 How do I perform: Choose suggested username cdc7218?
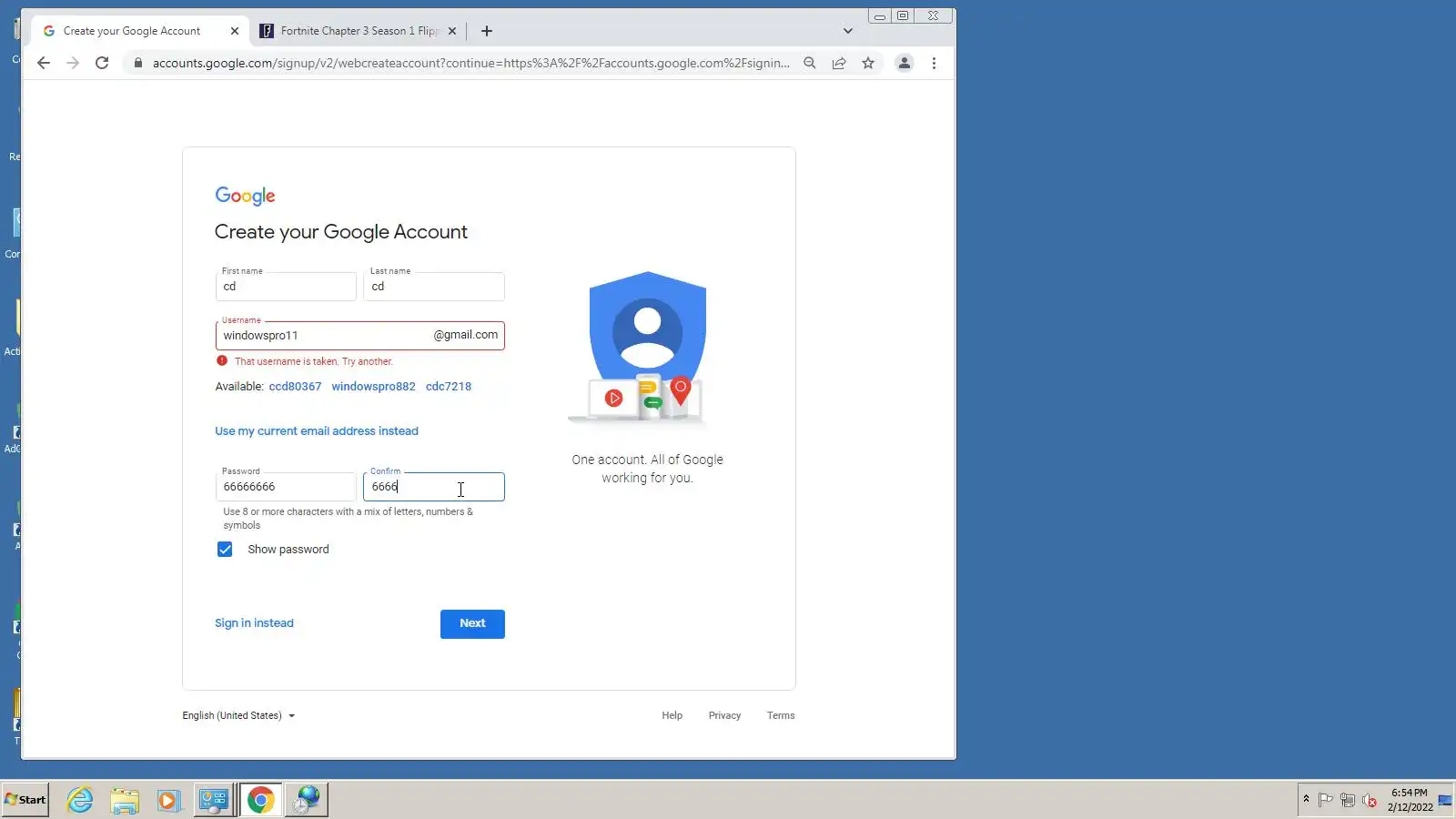pos(449,387)
